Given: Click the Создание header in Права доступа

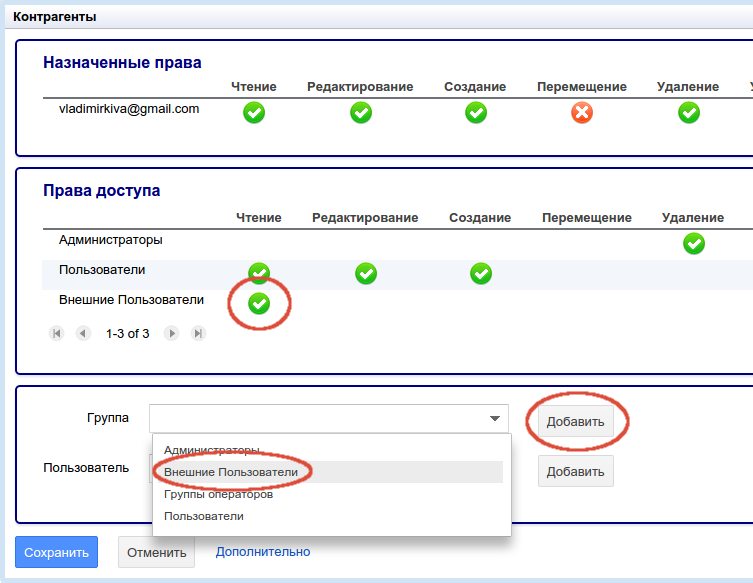Looking at the screenshot, I should [480, 218].
